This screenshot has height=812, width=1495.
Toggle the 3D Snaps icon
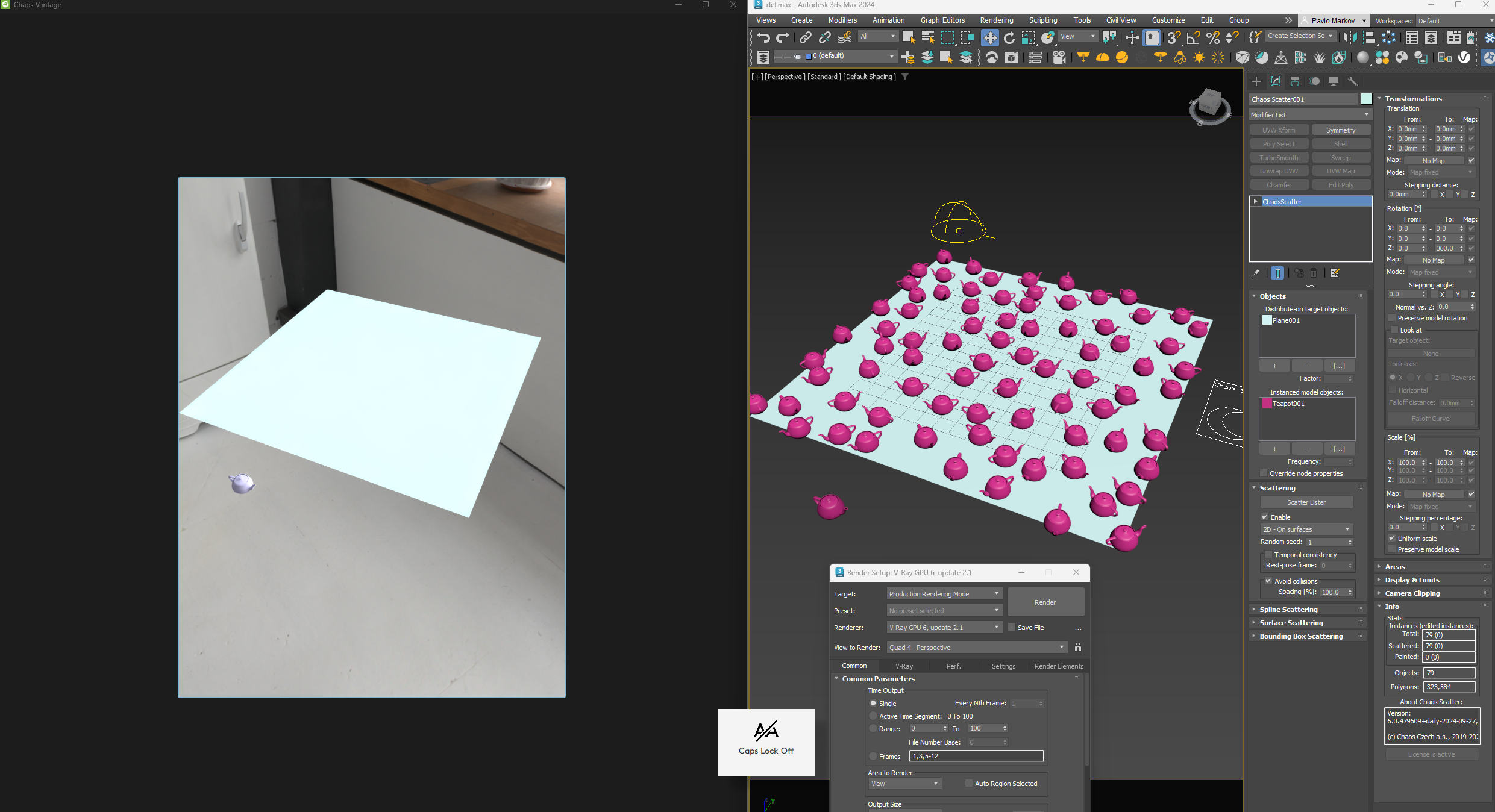click(1174, 38)
